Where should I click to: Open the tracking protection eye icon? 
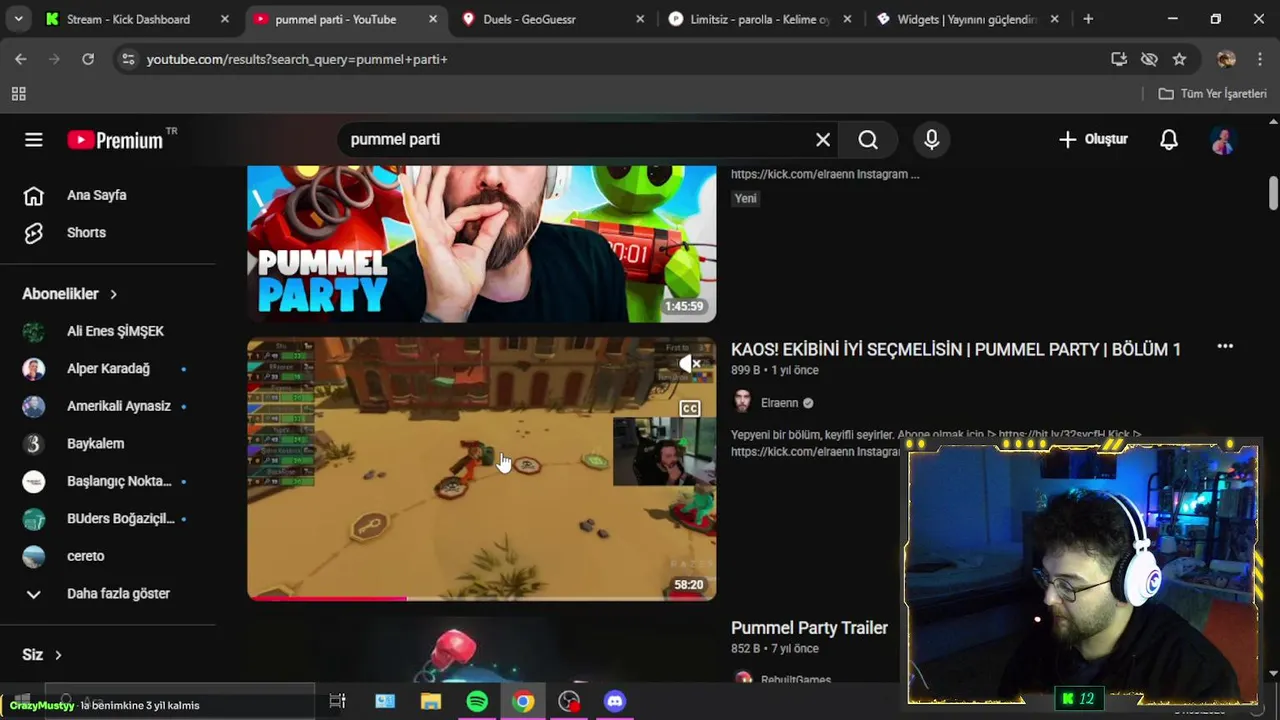coord(1149,59)
